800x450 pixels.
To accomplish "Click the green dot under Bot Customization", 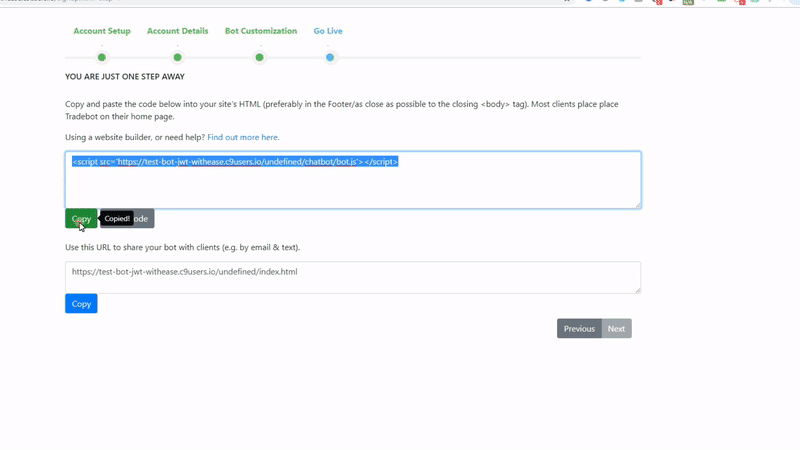I will [260, 57].
